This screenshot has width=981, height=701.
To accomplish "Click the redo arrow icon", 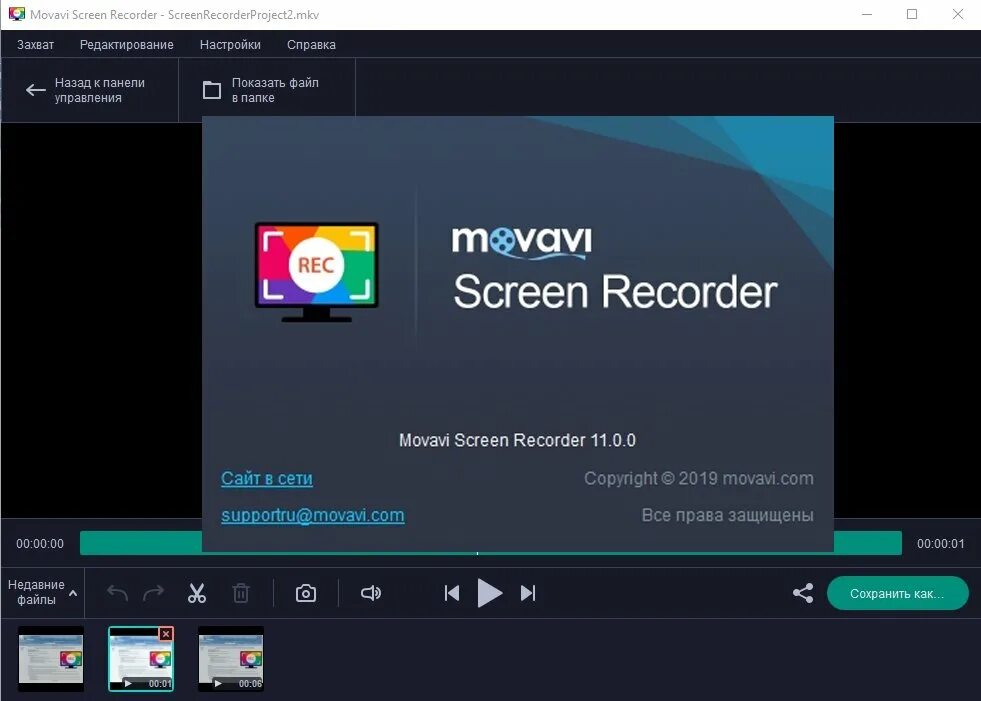I will point(153,593).
